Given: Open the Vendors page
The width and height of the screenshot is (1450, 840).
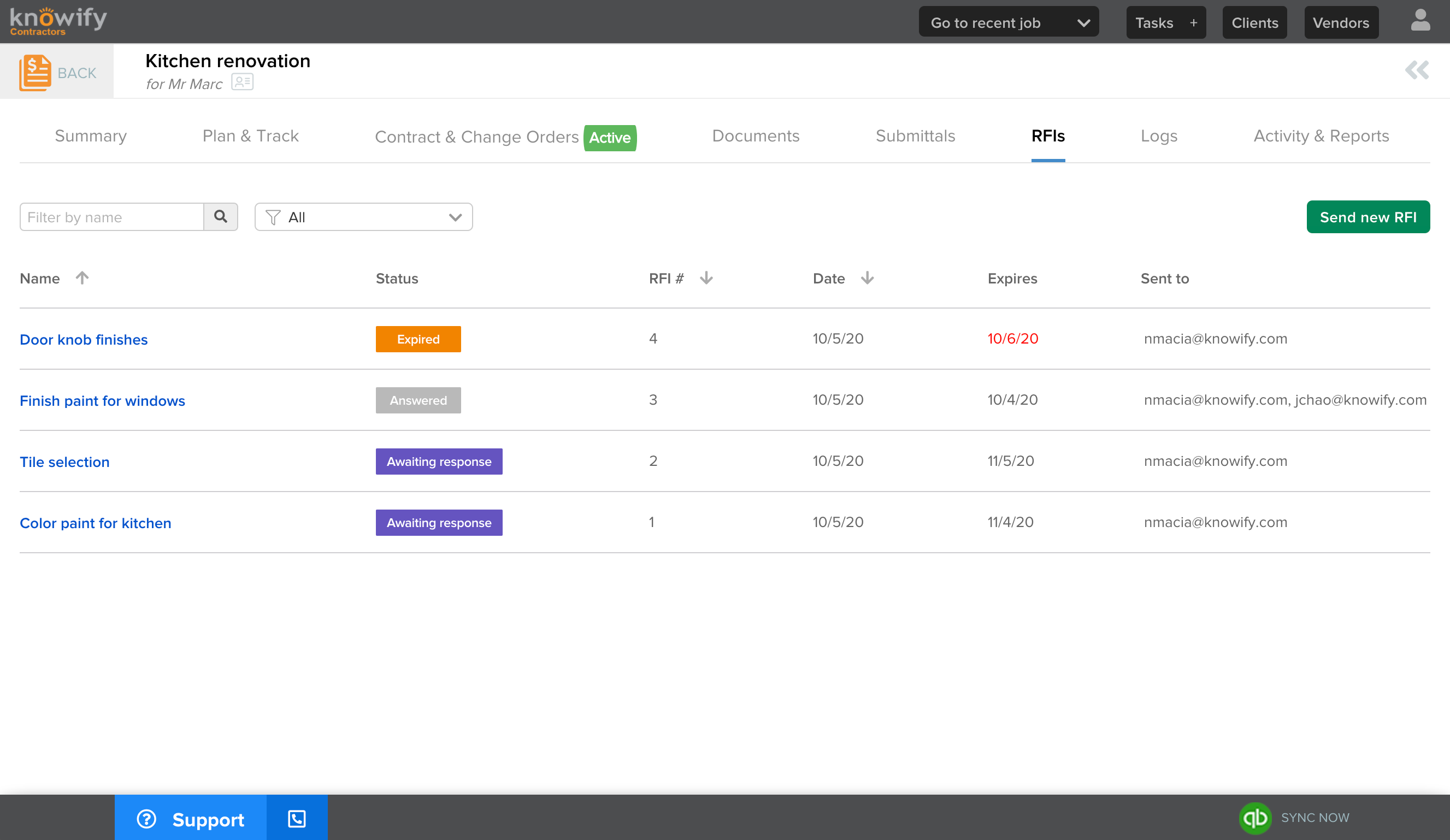Looking at the screenshot, I should tap(1341, 22).
